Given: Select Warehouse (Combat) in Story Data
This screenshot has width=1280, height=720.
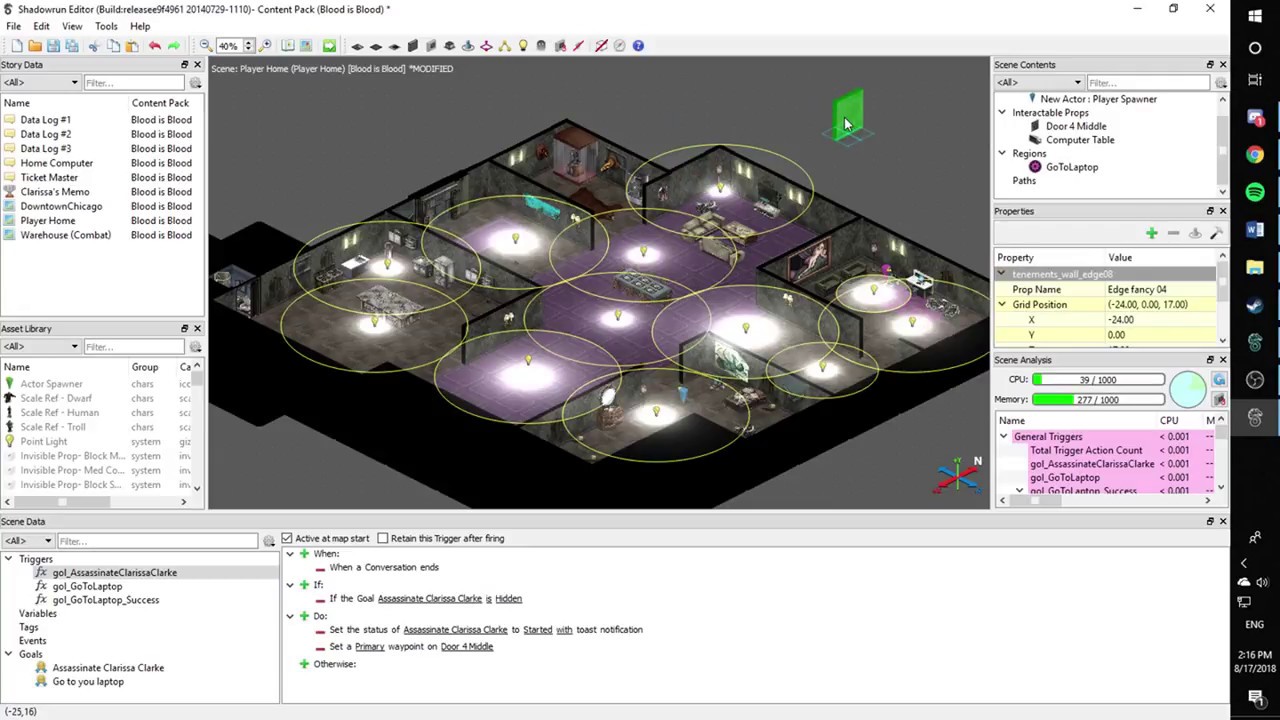Looking at the screenshot, I should (65, 235).
